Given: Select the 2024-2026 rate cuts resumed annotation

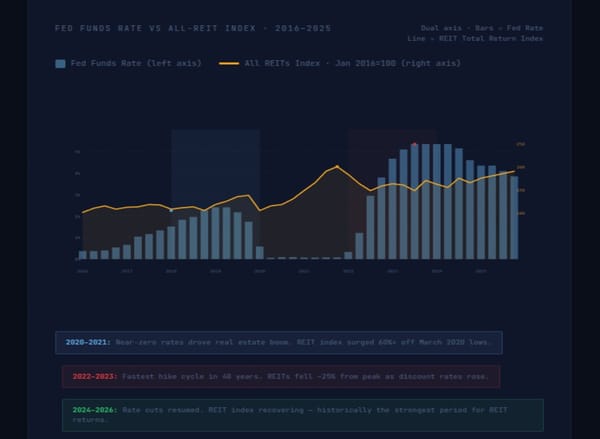Looking at the screenshot, I should tap(301, 414).
